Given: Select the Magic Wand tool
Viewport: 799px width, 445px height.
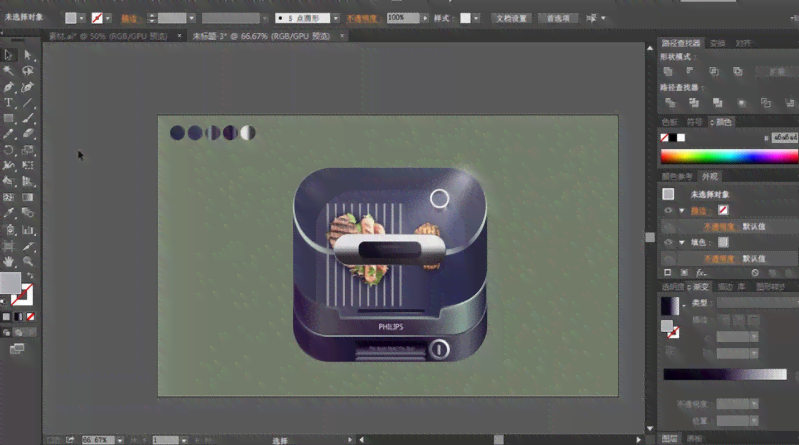Looking at the screenshot, I should click(x=9, y=70).
